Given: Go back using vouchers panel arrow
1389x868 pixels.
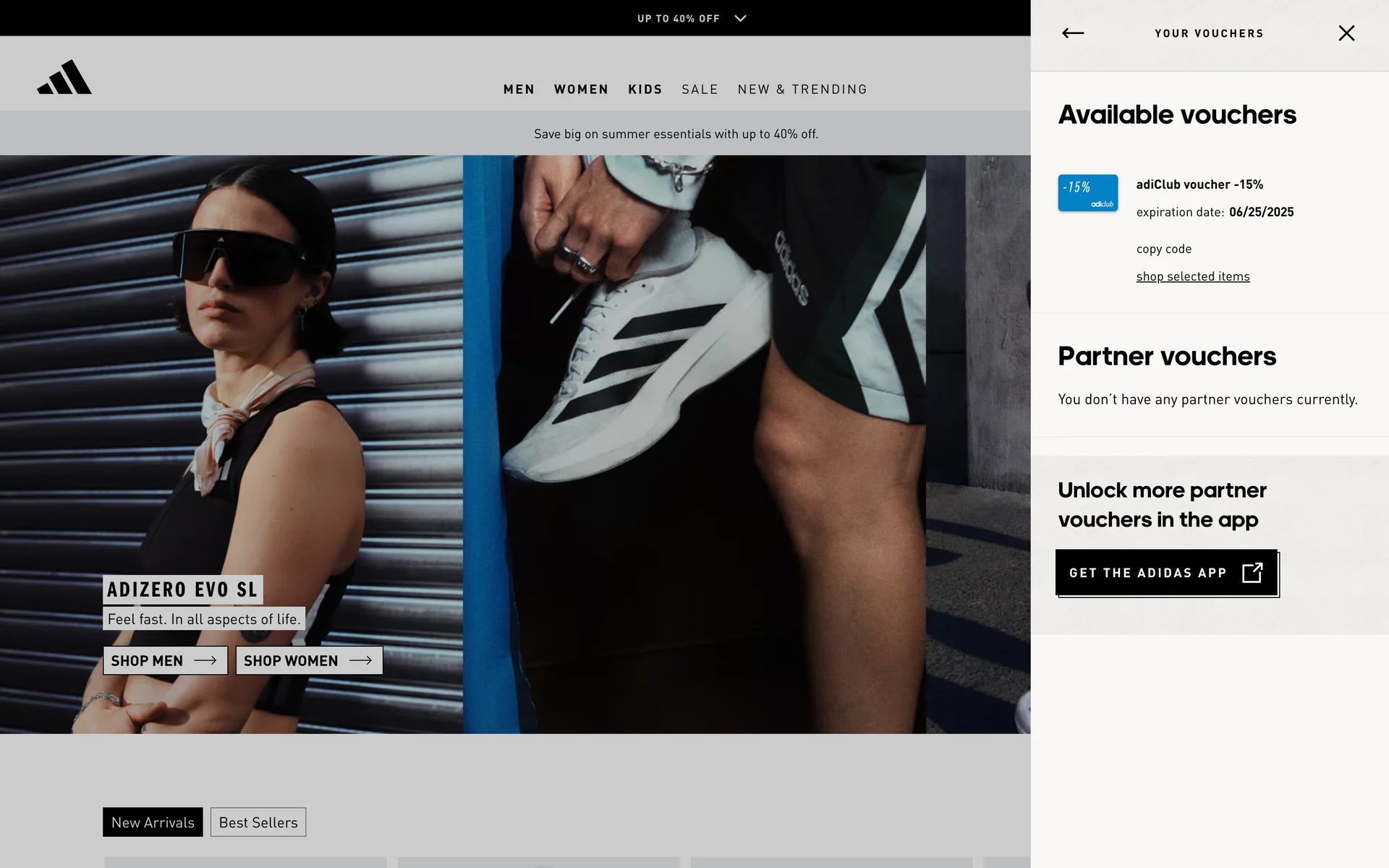Looking at the screenshot, I should point(1072,33).
